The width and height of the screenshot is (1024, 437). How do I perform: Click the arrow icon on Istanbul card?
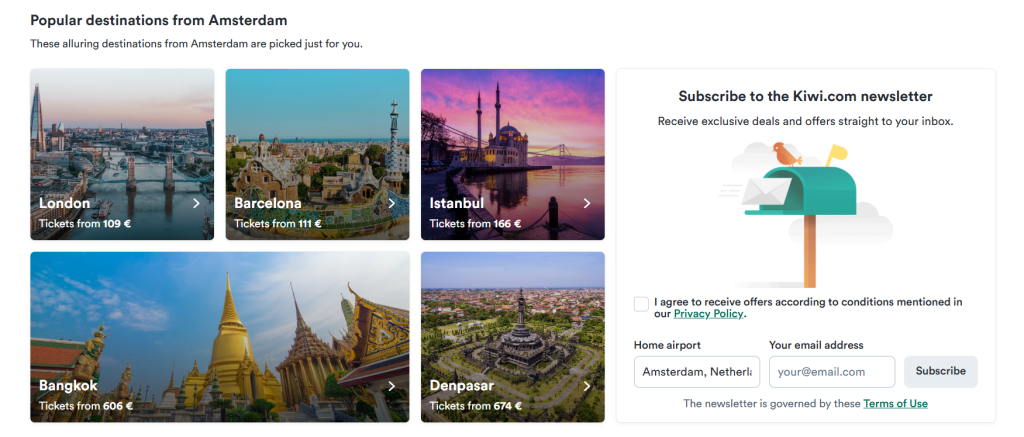(x=587, y=203)
